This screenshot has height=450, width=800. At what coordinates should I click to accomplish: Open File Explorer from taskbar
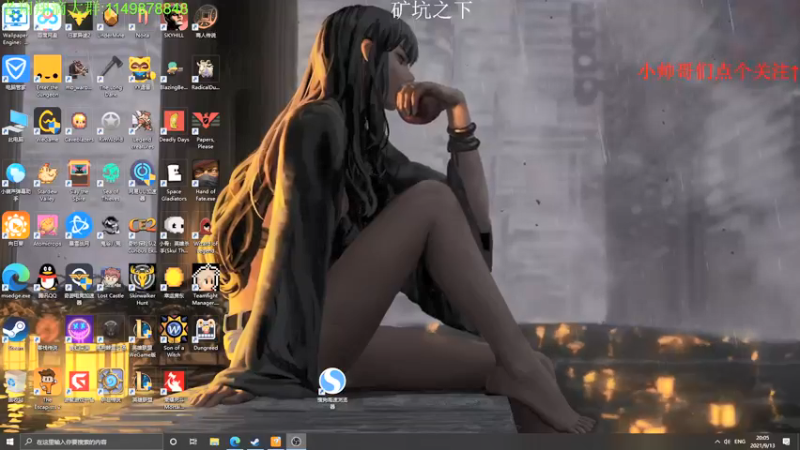click(x=214, y=441)
